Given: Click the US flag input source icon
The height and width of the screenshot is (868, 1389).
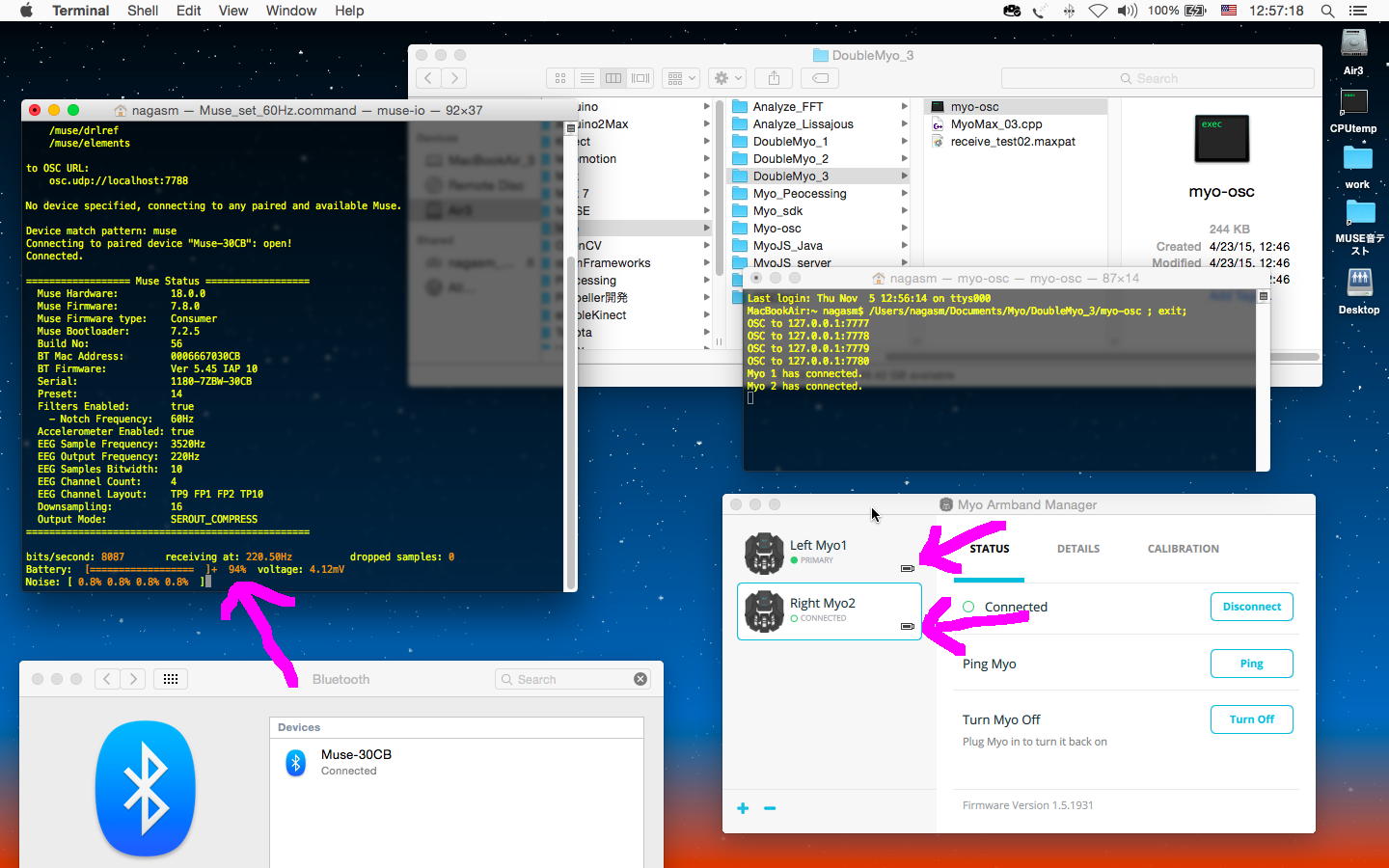Looking at the screenshot, I should pyautogui.click(x=1229, y=11).
